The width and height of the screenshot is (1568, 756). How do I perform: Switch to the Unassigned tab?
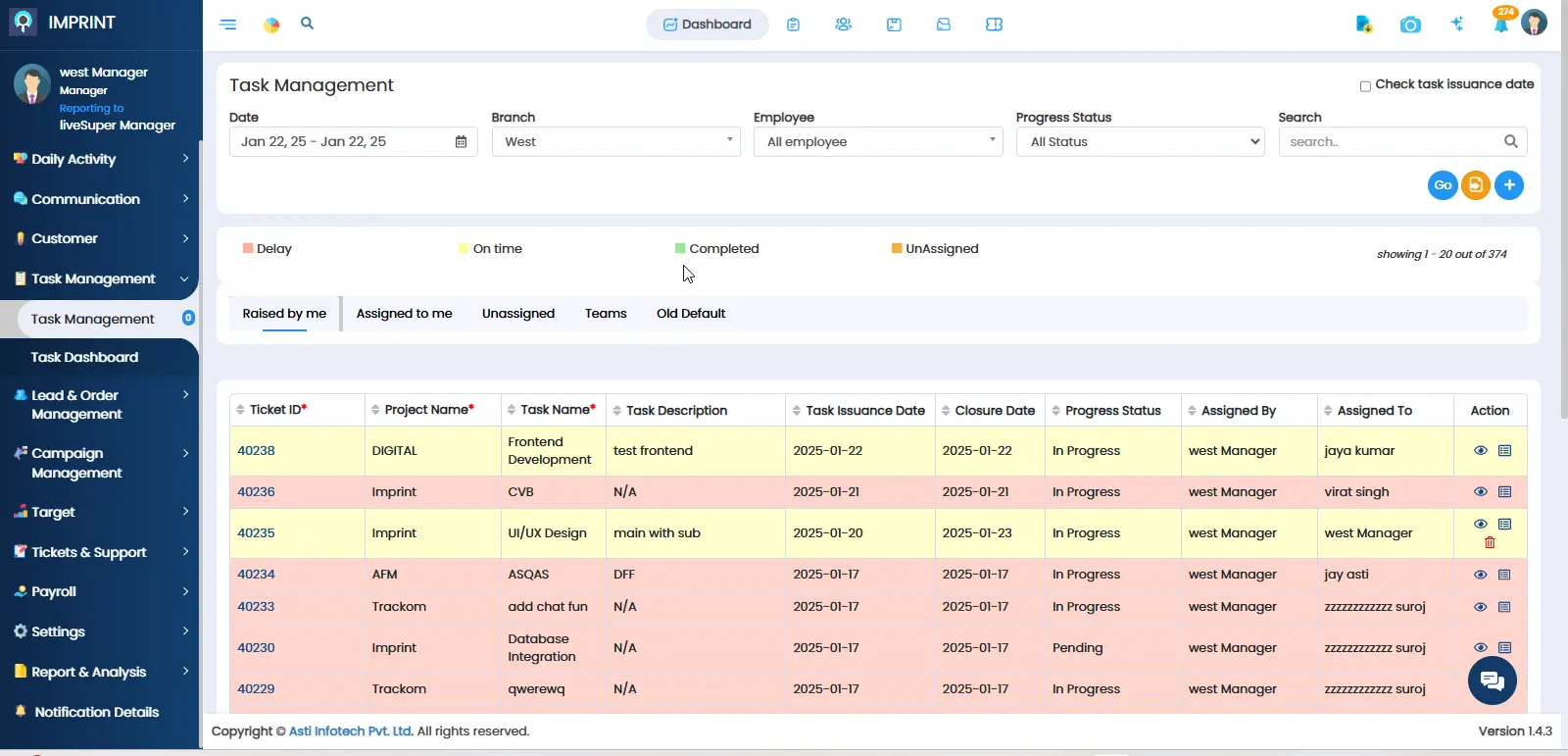pyautogui.click(x=518, y=314)
